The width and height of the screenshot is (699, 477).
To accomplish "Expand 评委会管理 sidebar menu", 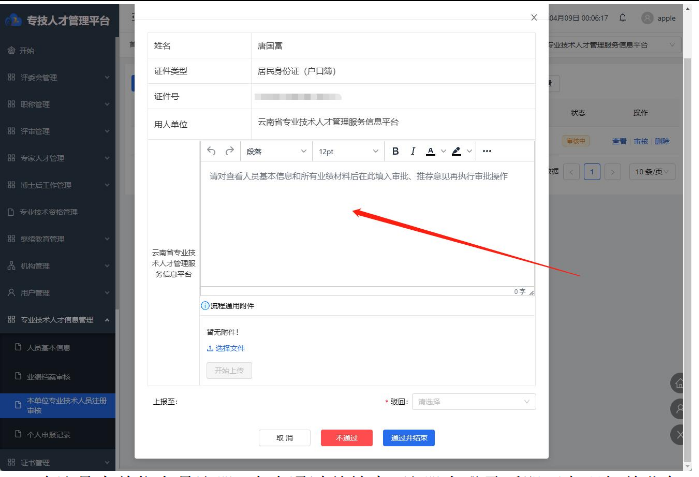I will tap(58, 78).
